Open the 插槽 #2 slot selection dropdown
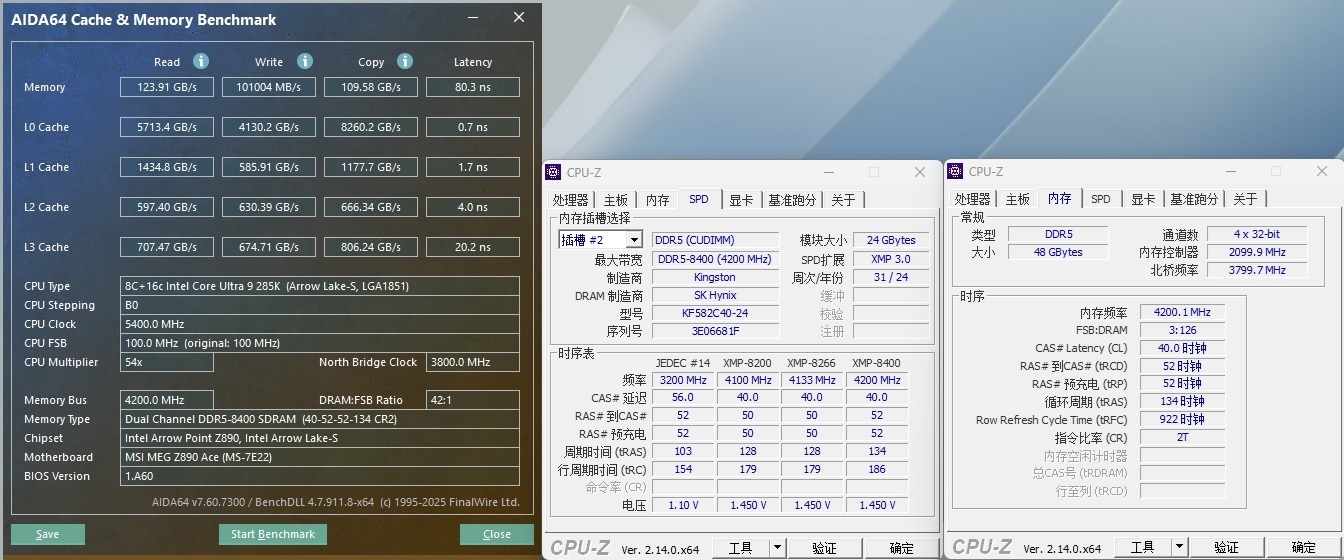 (633, 240)
